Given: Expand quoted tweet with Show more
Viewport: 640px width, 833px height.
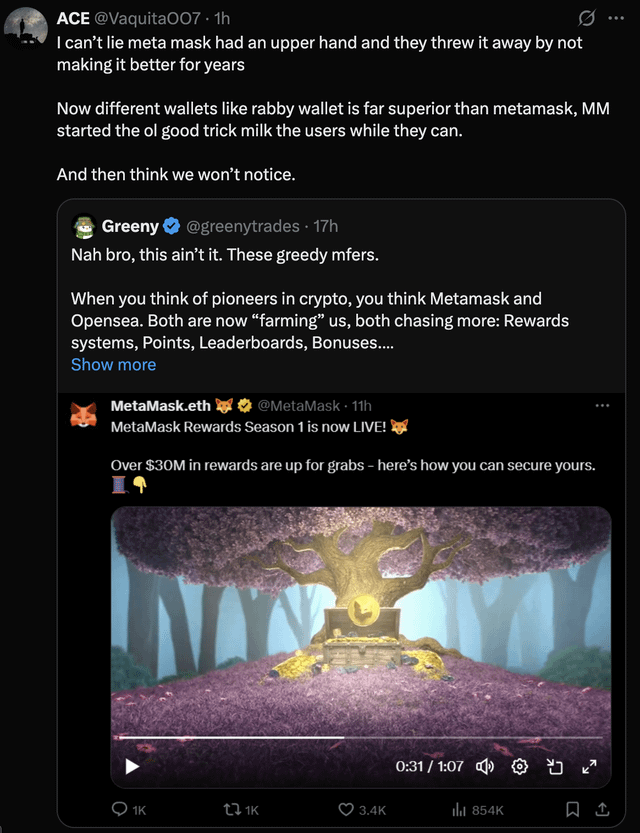Looking at the screenshot, I should coord(113,364).
